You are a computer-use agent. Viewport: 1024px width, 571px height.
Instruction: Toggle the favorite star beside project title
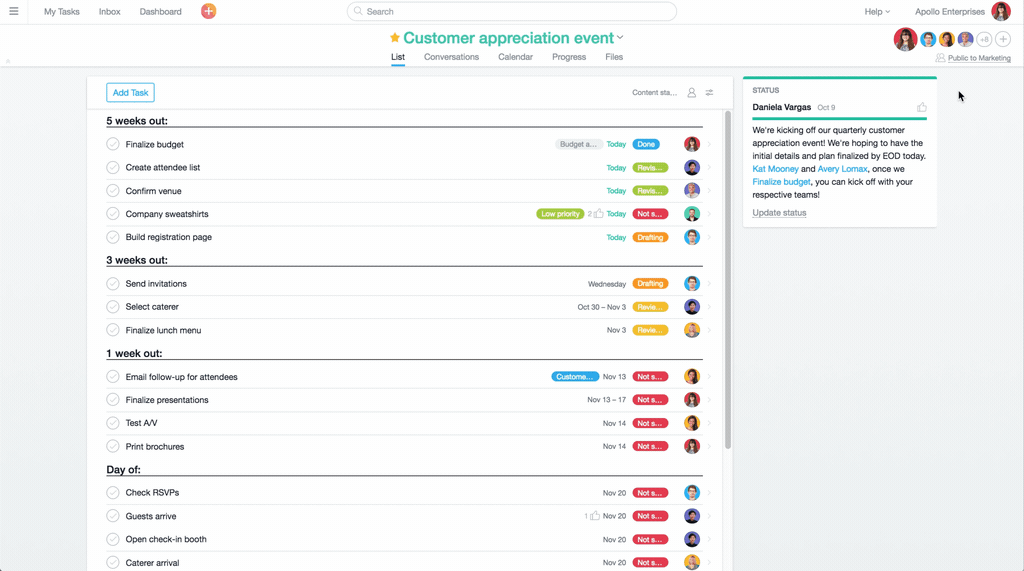tap(394, 38)
